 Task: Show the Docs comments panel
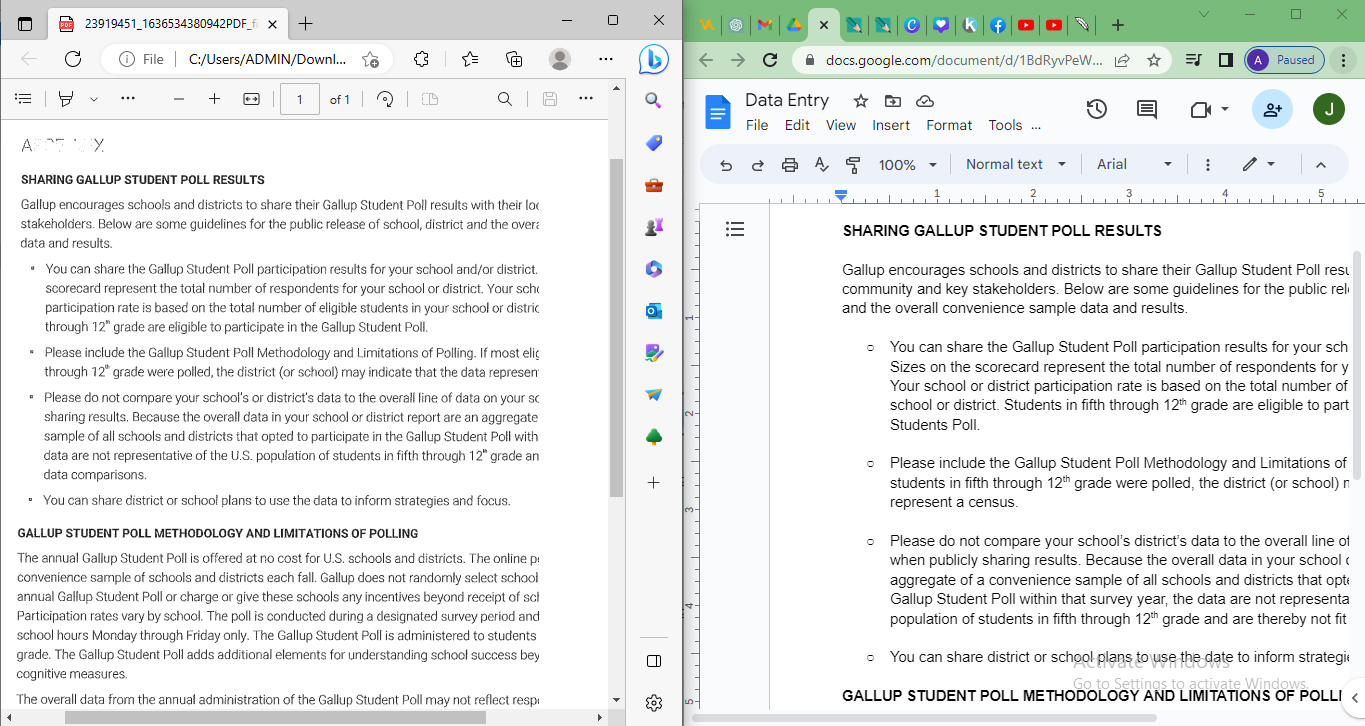pos(1147,110)
